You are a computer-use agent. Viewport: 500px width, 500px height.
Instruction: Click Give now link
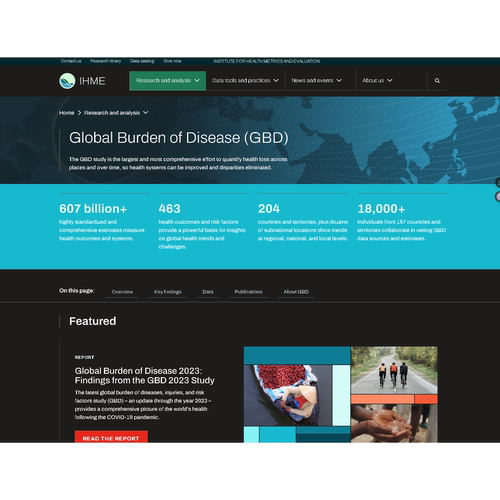point(172,61)
